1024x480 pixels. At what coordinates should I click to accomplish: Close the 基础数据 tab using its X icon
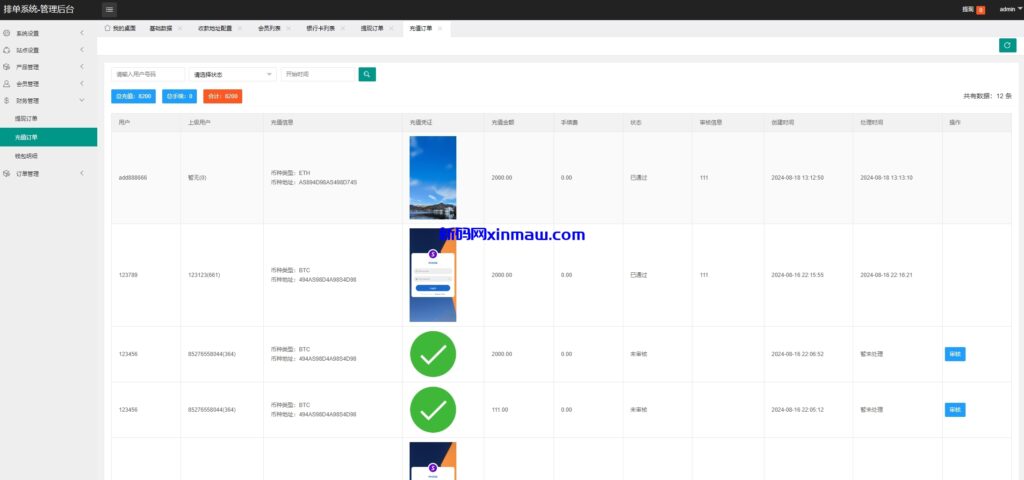[180, 29]
